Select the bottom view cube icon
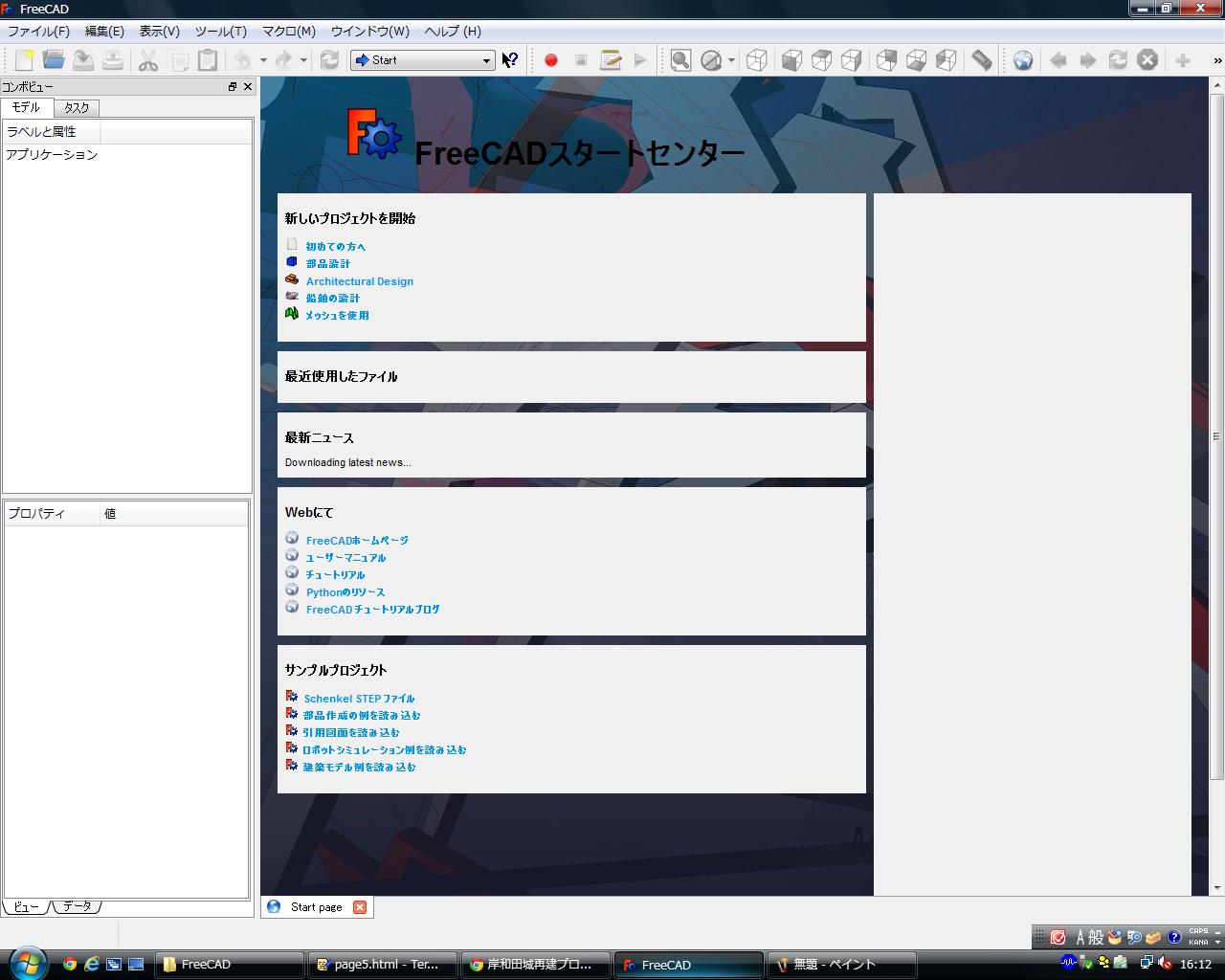The image size is (1225, 980). 916,60
